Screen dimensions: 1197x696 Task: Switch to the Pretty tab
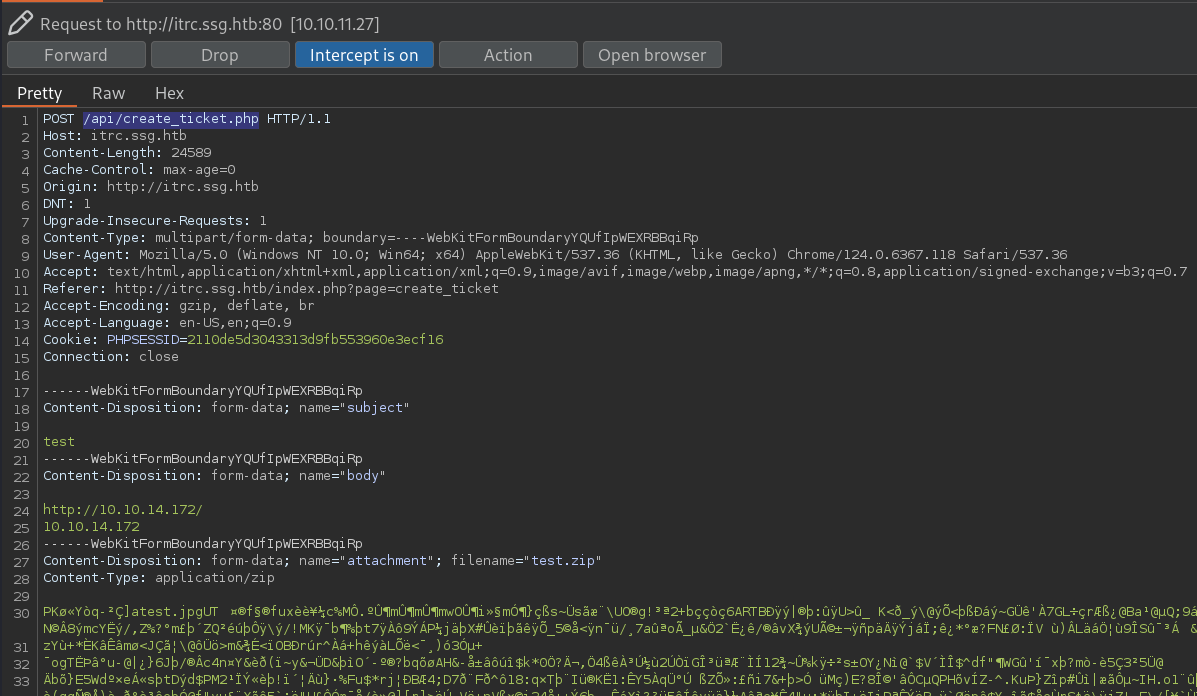[x=40, y=93]
